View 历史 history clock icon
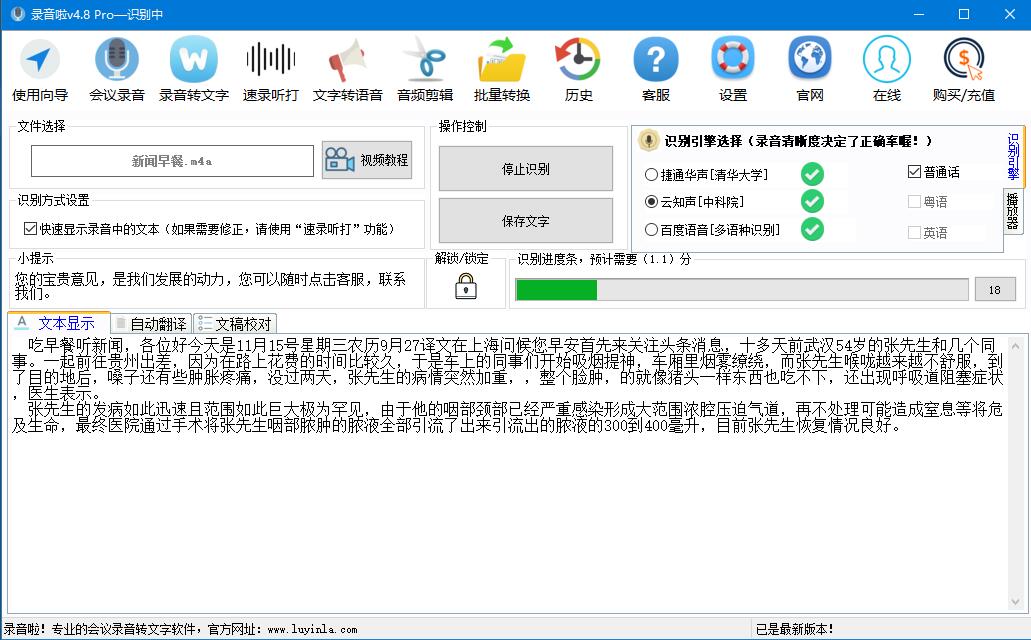This screenshot has height=640, width=1031. pyautogui.click(x=578, y=59)
